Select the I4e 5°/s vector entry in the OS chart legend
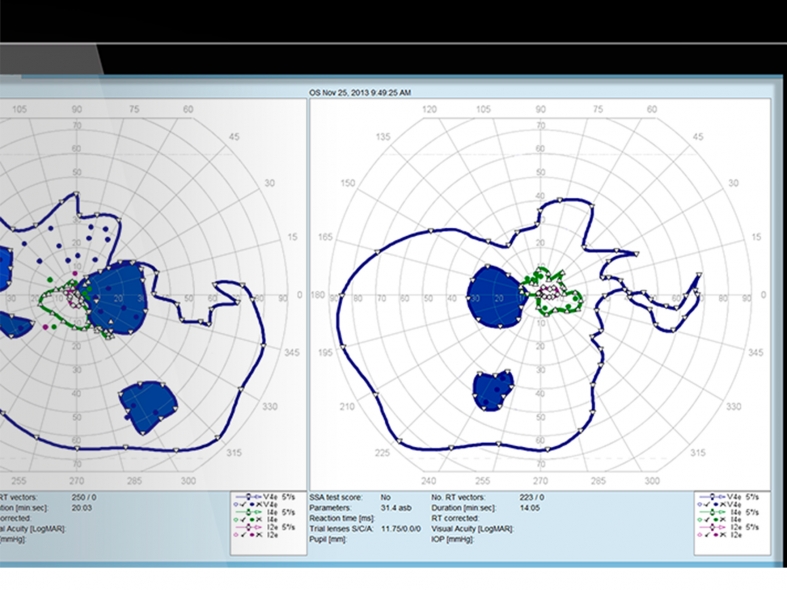The image size is (787, 590). pyautogui.click(x=729, y=512)
